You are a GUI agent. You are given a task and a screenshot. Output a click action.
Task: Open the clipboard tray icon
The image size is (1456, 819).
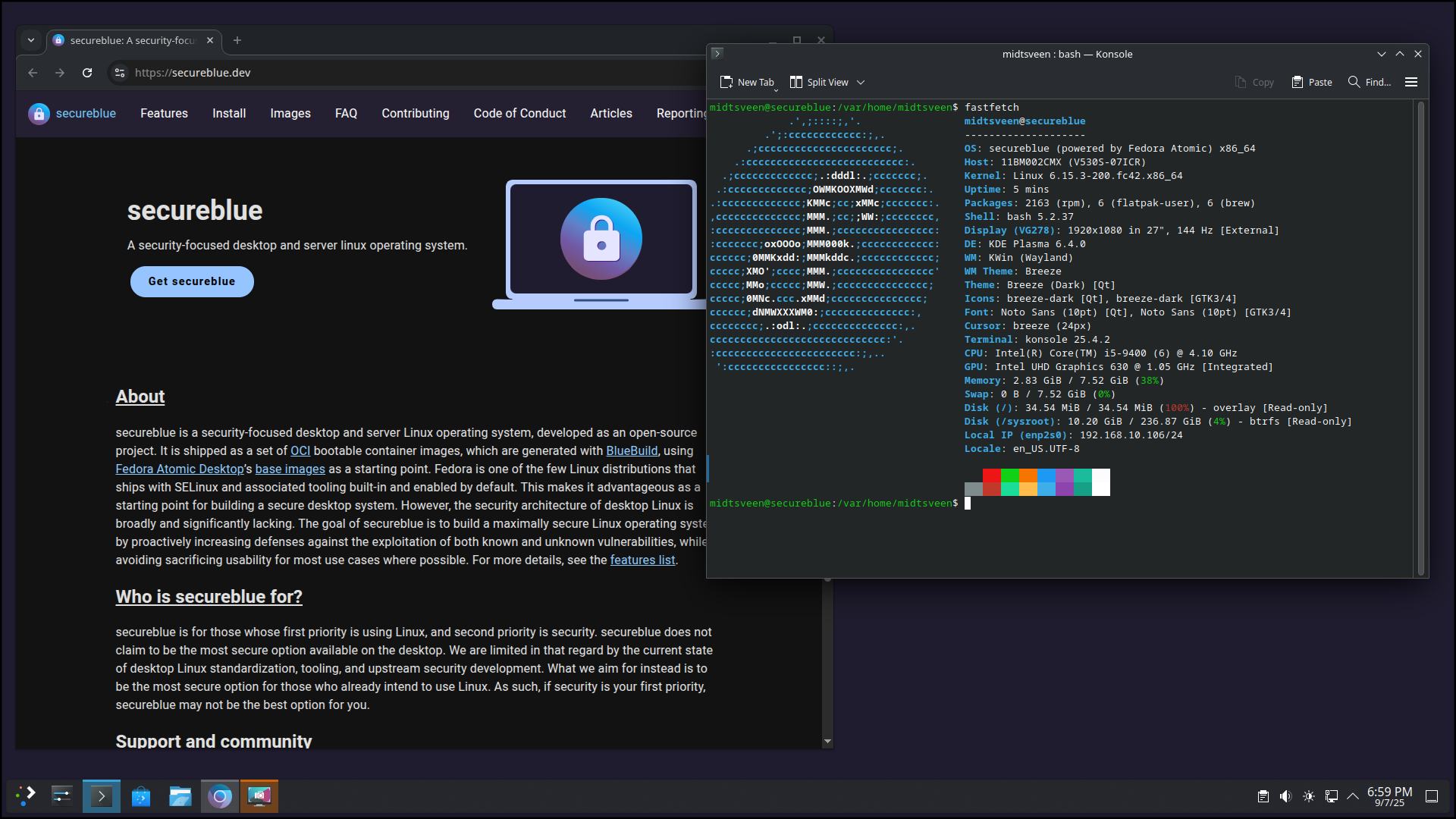[x=1263, y=796]
